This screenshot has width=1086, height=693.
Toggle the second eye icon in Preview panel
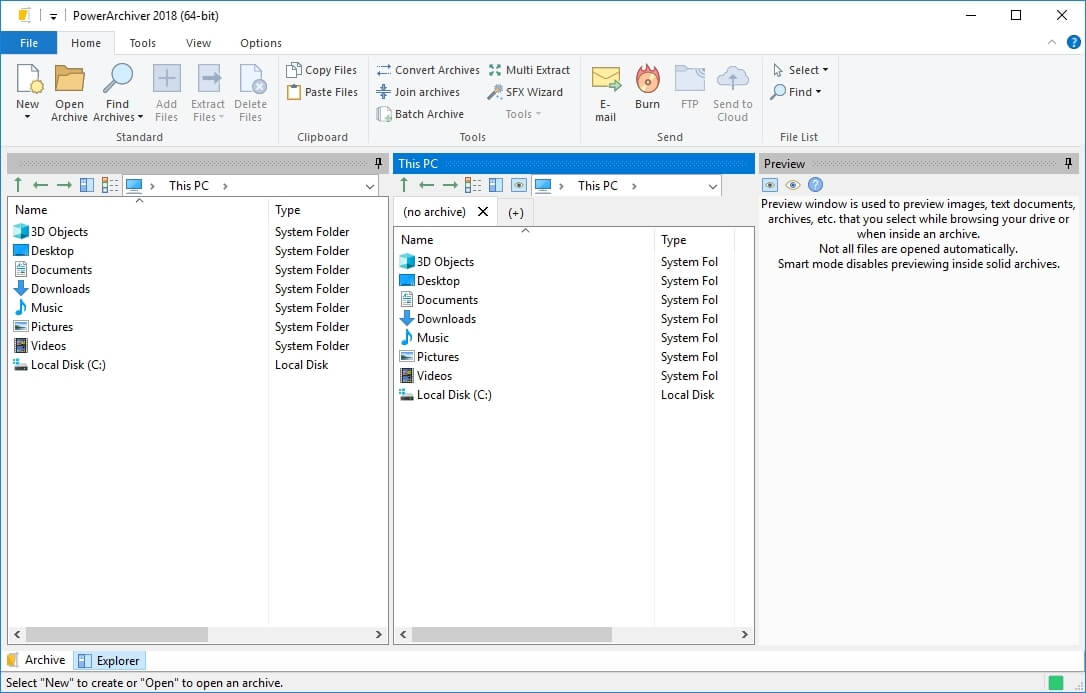pos(792,185)
